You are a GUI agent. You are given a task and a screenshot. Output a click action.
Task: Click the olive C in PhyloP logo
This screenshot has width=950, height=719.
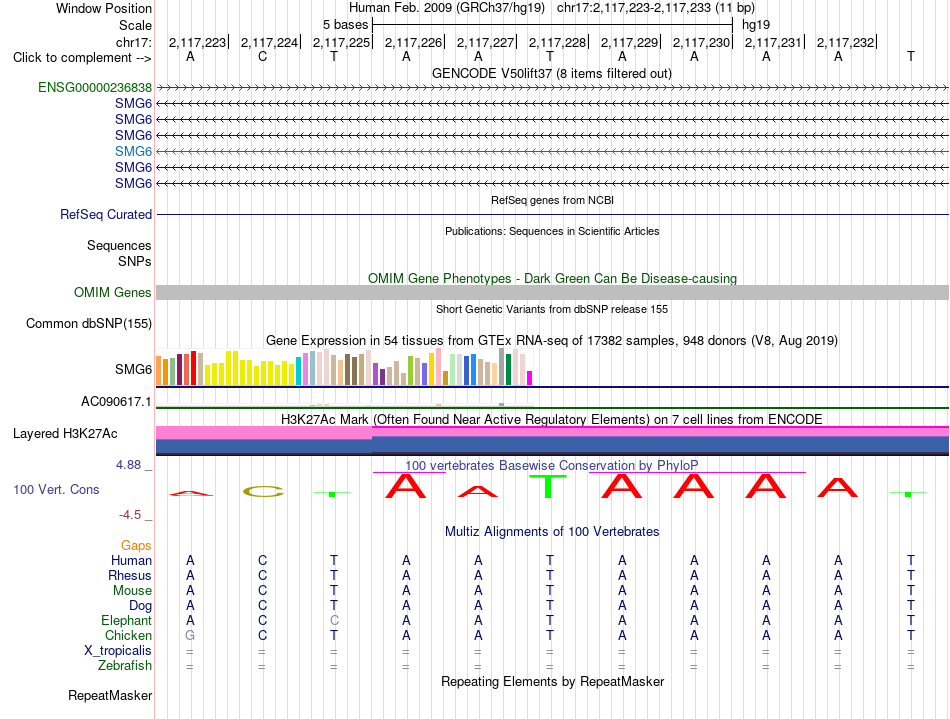[263, 491]
